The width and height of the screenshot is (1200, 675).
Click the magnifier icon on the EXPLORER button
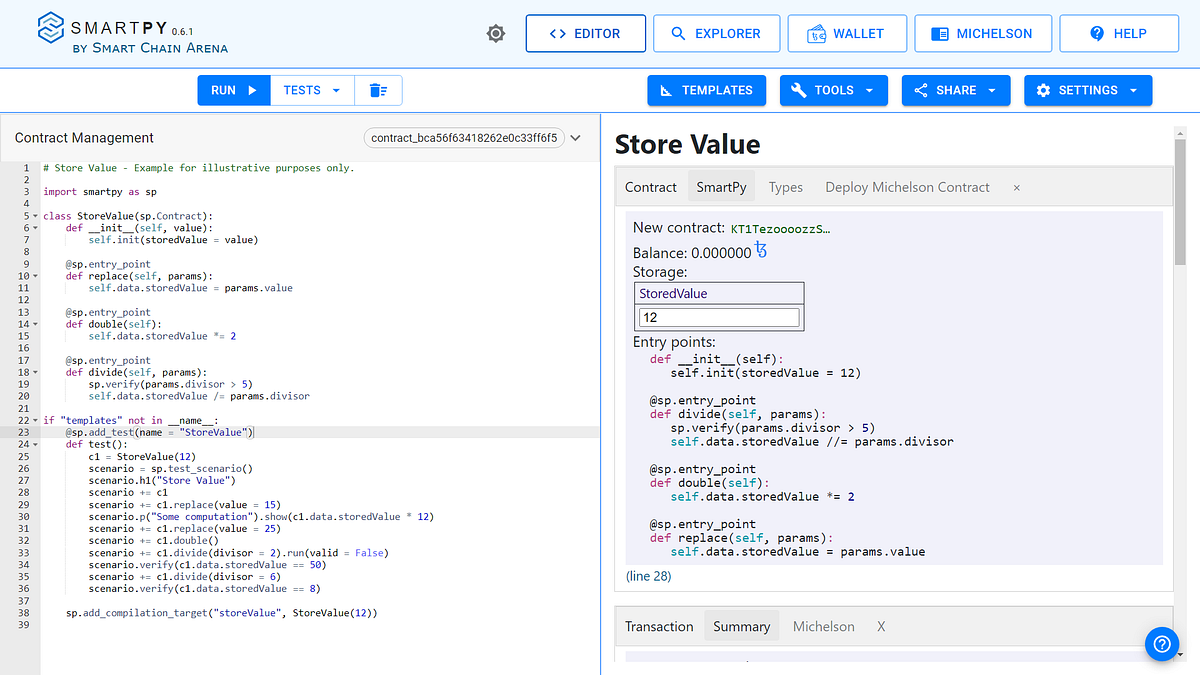point(676,33)
